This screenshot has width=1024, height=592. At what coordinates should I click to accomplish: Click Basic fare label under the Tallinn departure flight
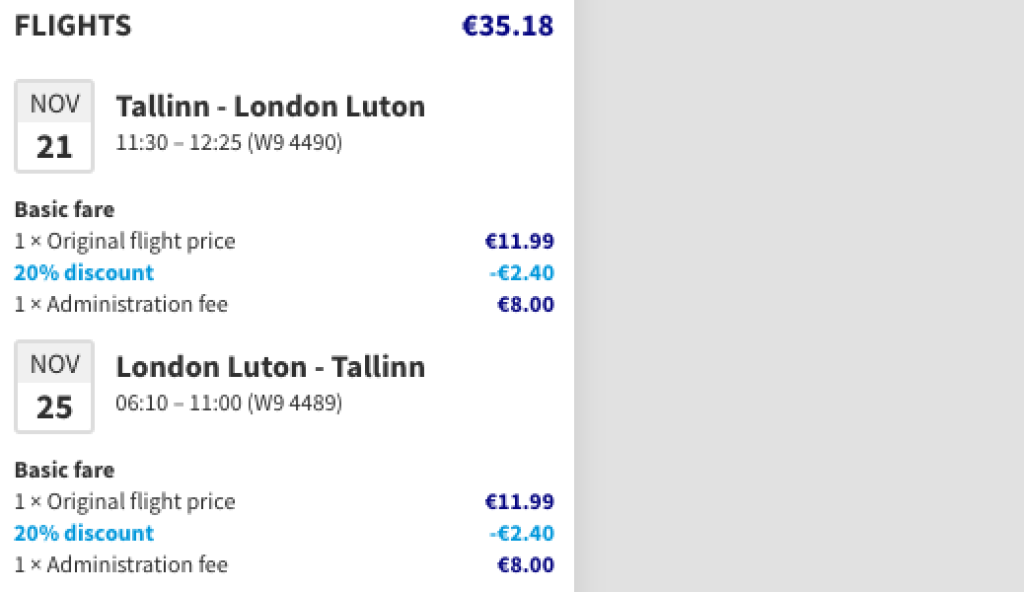64,210
